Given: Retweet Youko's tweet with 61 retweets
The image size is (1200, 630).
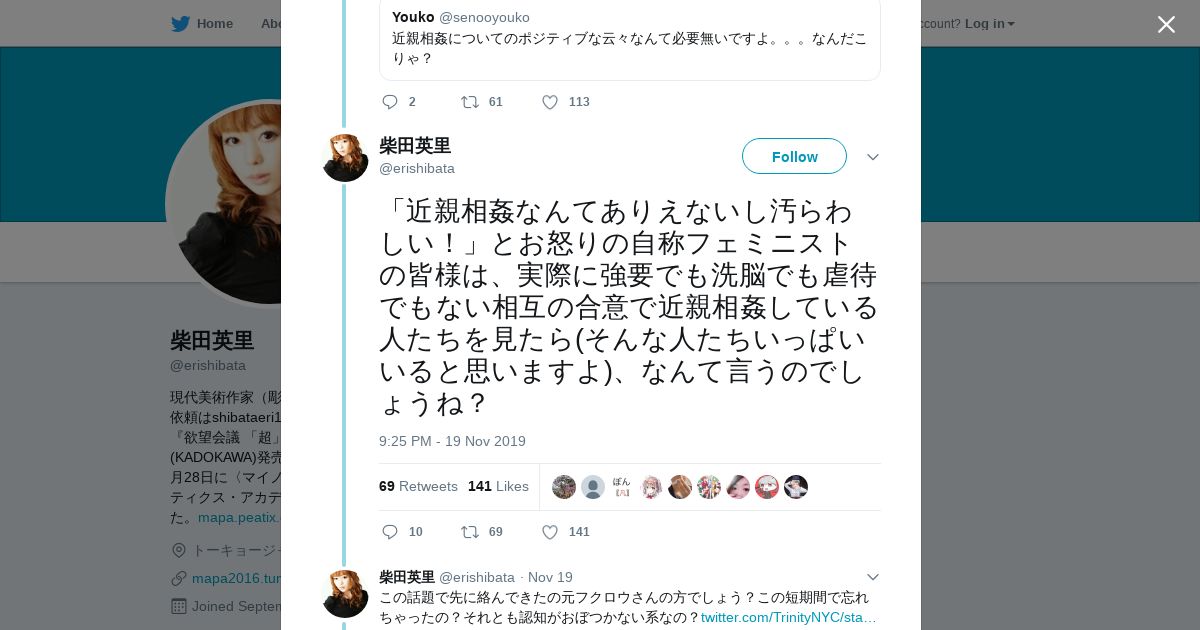Looking at the screenshot, I should tap(469, 102).
